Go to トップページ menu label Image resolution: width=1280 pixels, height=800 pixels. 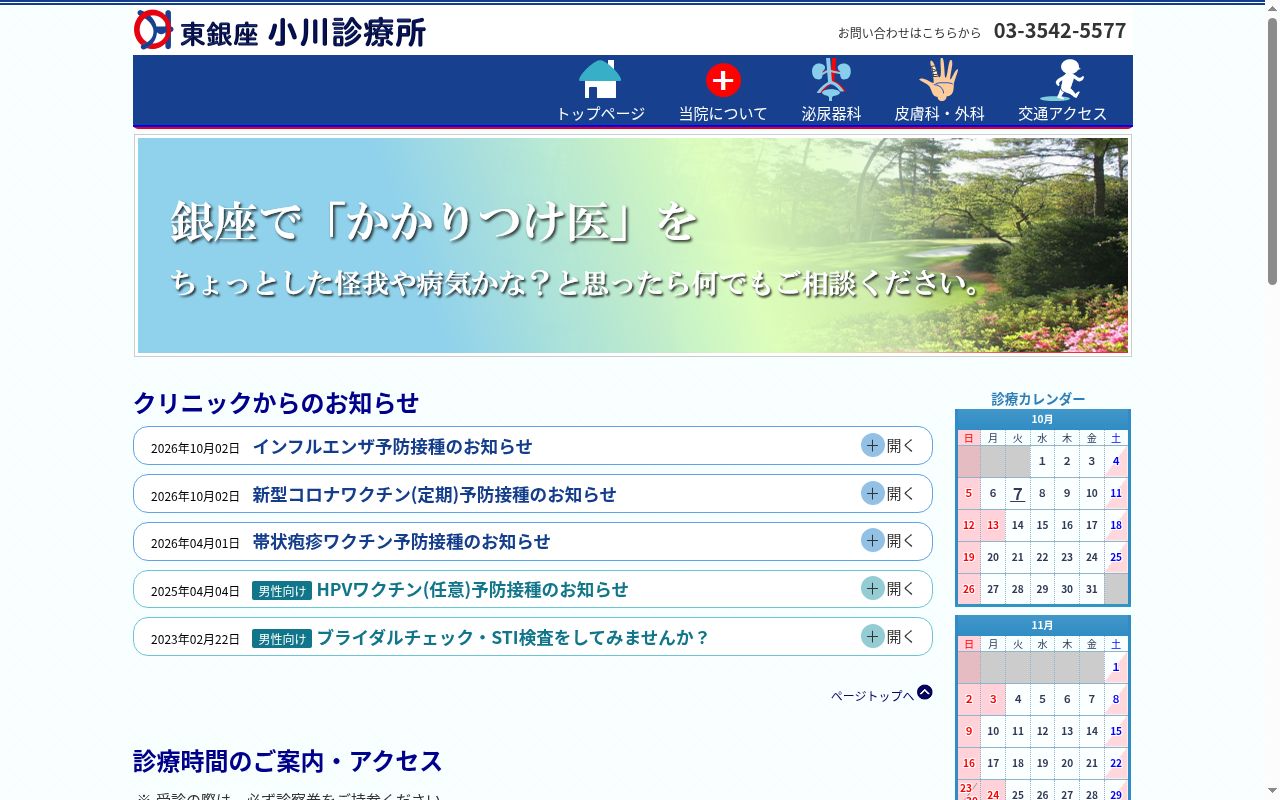click(600, 114)
